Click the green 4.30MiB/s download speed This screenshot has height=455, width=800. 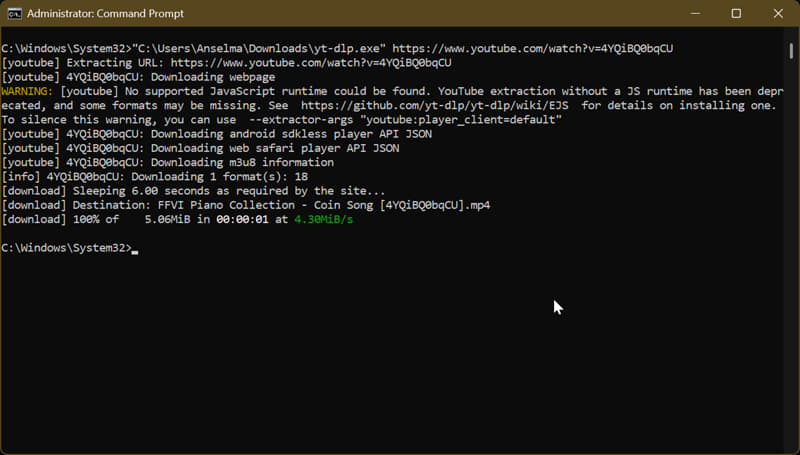[x=322, y=219]
